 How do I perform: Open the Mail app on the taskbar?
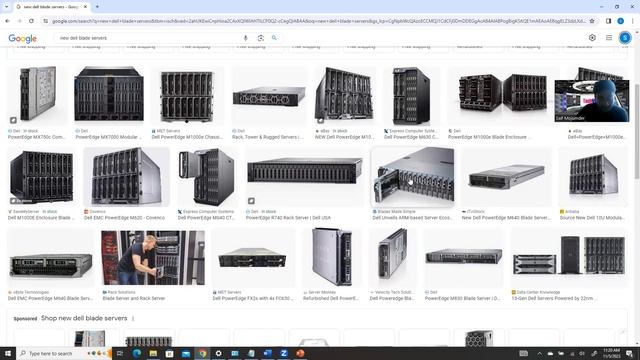[x=186, y=353]
